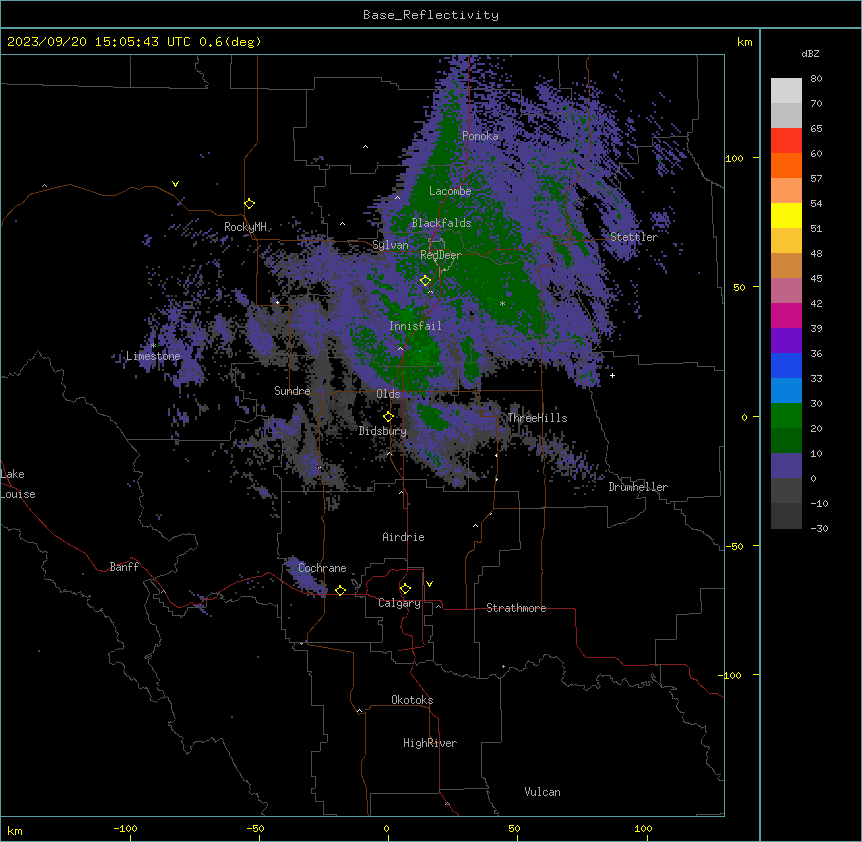Click the Banff label
Image resolution: width=862 pixels, height=842 pixels.
124,567
